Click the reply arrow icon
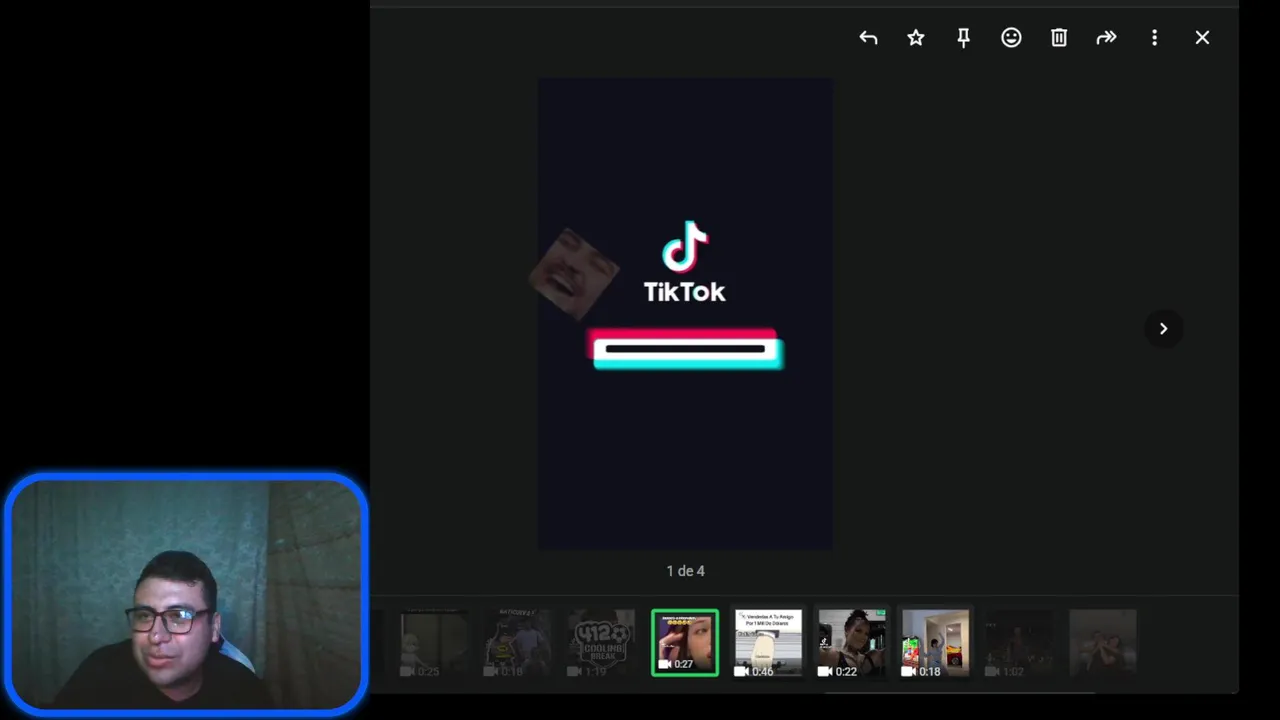The height and width of the screenshot is (720, 1280). point(868,38)
